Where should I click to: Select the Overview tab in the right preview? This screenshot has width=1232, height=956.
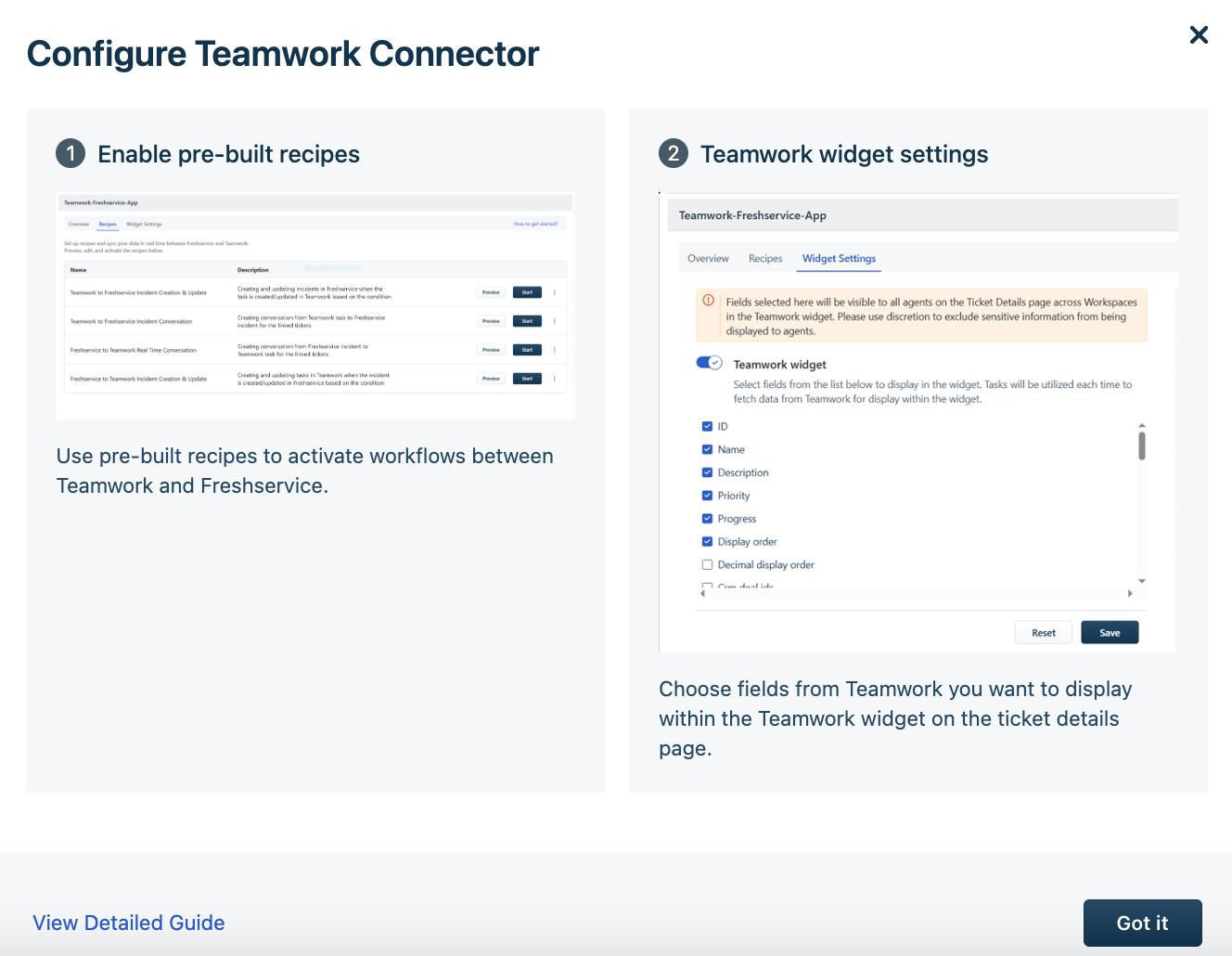tap(708, 258)
